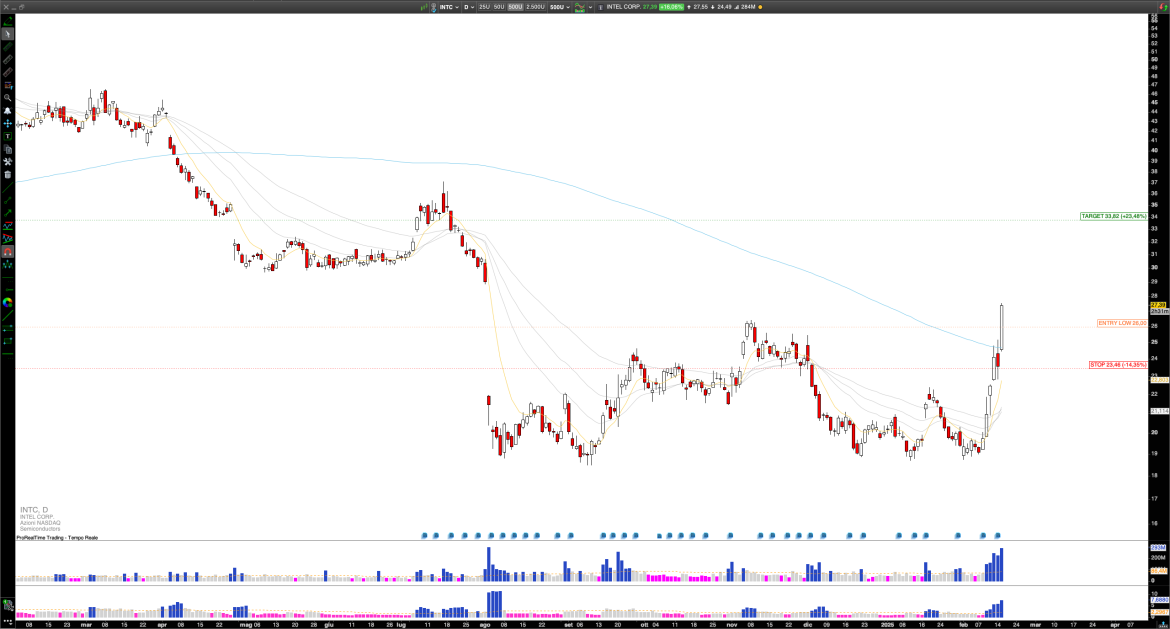Activate the zoom magnifier tool
This screenshot has width=1170, height=629.
(x=8, y=97)
